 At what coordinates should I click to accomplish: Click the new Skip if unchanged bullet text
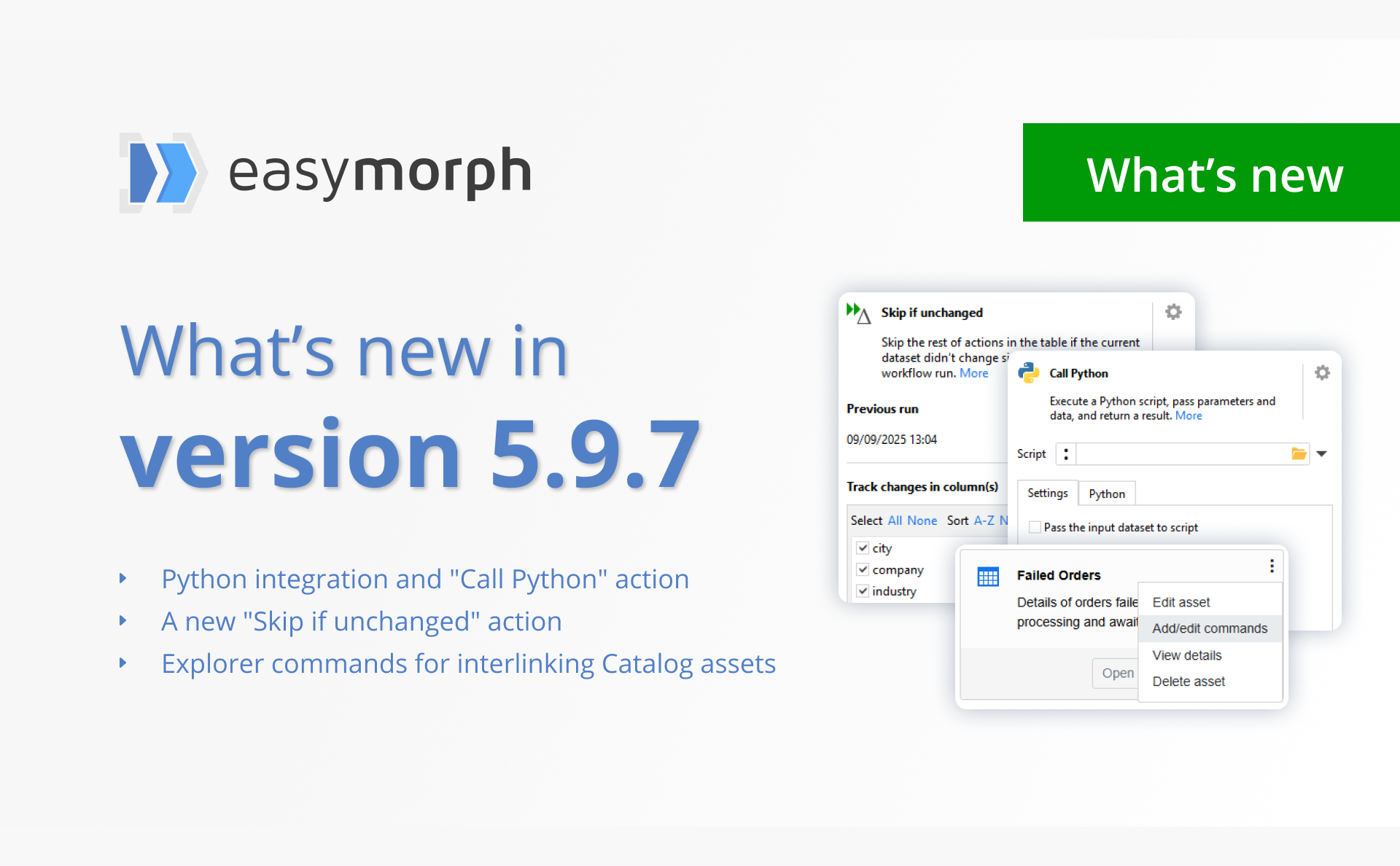362,622
